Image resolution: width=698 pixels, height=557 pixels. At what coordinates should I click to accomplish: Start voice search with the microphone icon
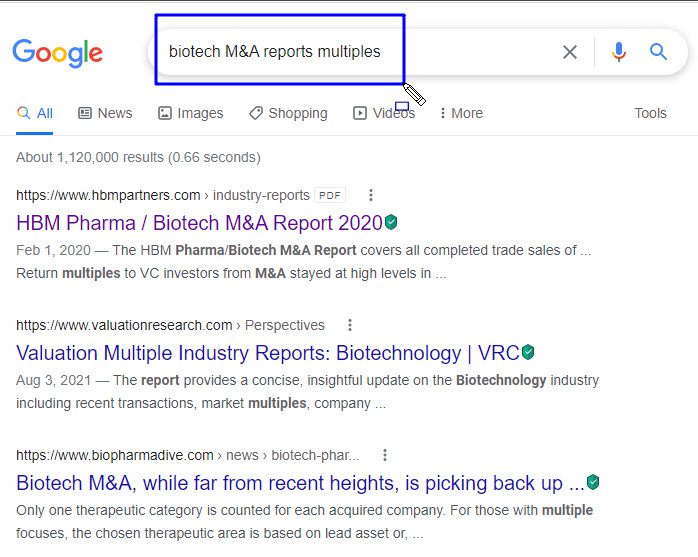coord(618,52)
